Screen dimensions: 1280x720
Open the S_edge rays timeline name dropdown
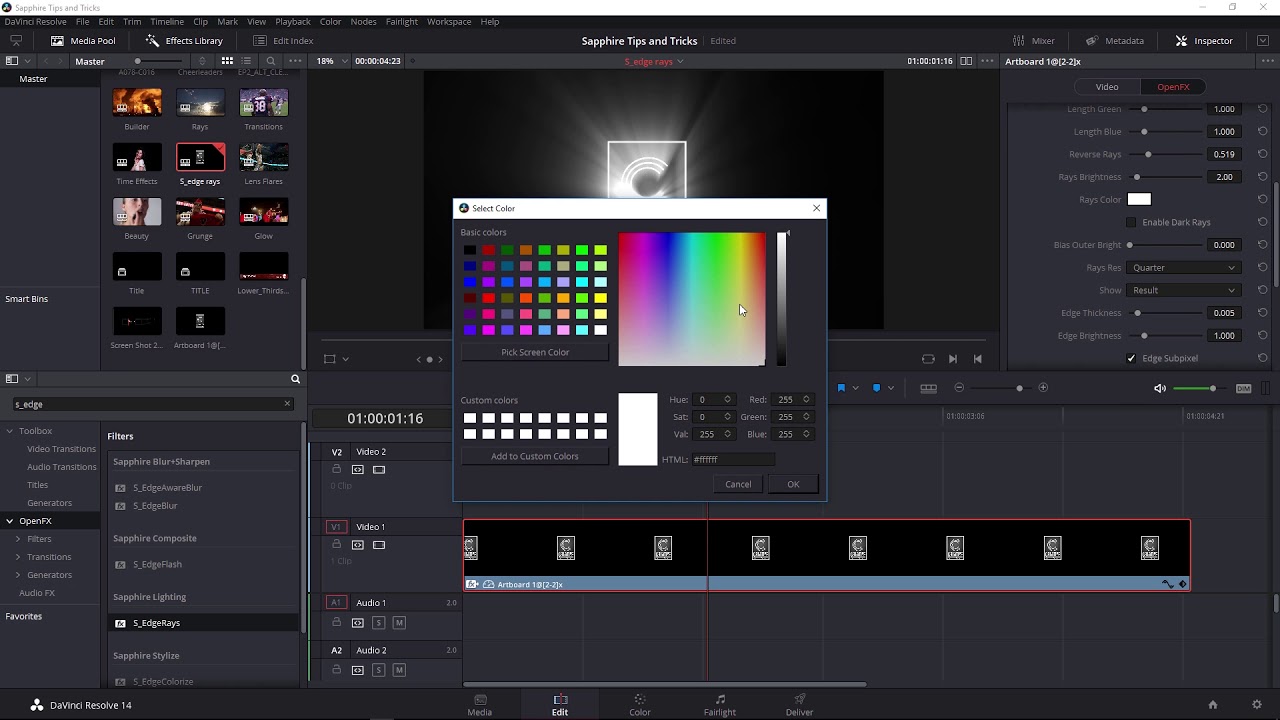pos(654,61)
